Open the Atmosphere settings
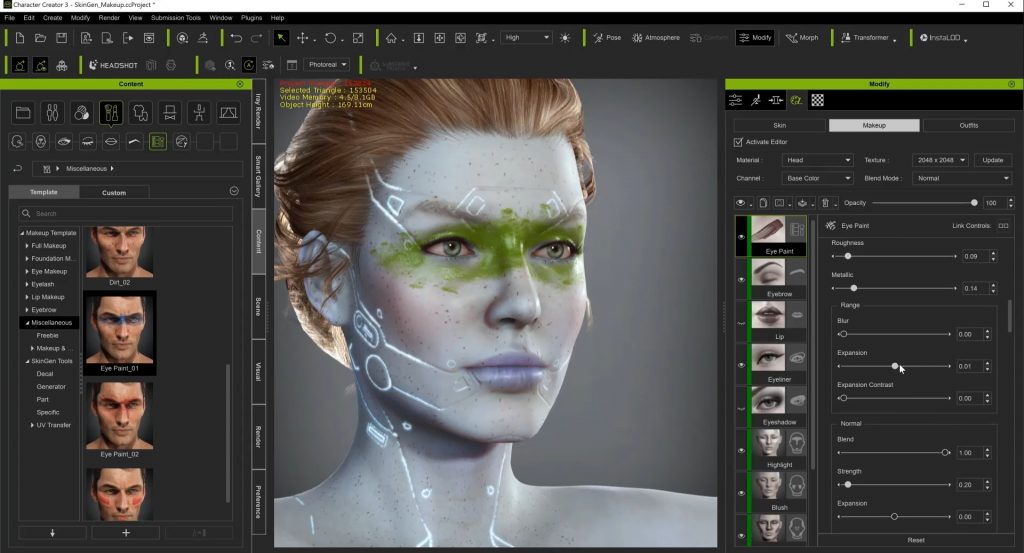Viewport: 1024px width, 553px height. tap(654, 38)
